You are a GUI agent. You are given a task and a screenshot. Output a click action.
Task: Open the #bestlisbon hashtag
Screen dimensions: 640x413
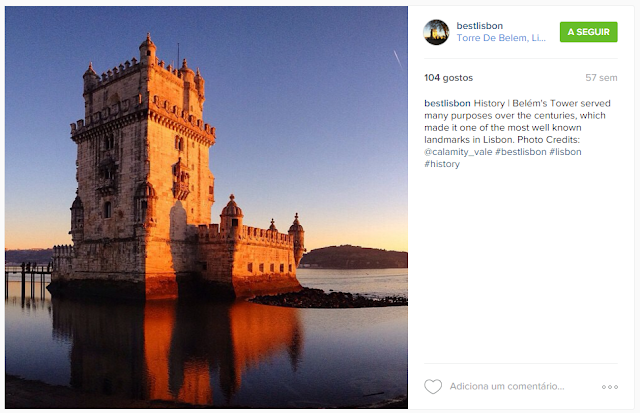[x=520, y=152]
